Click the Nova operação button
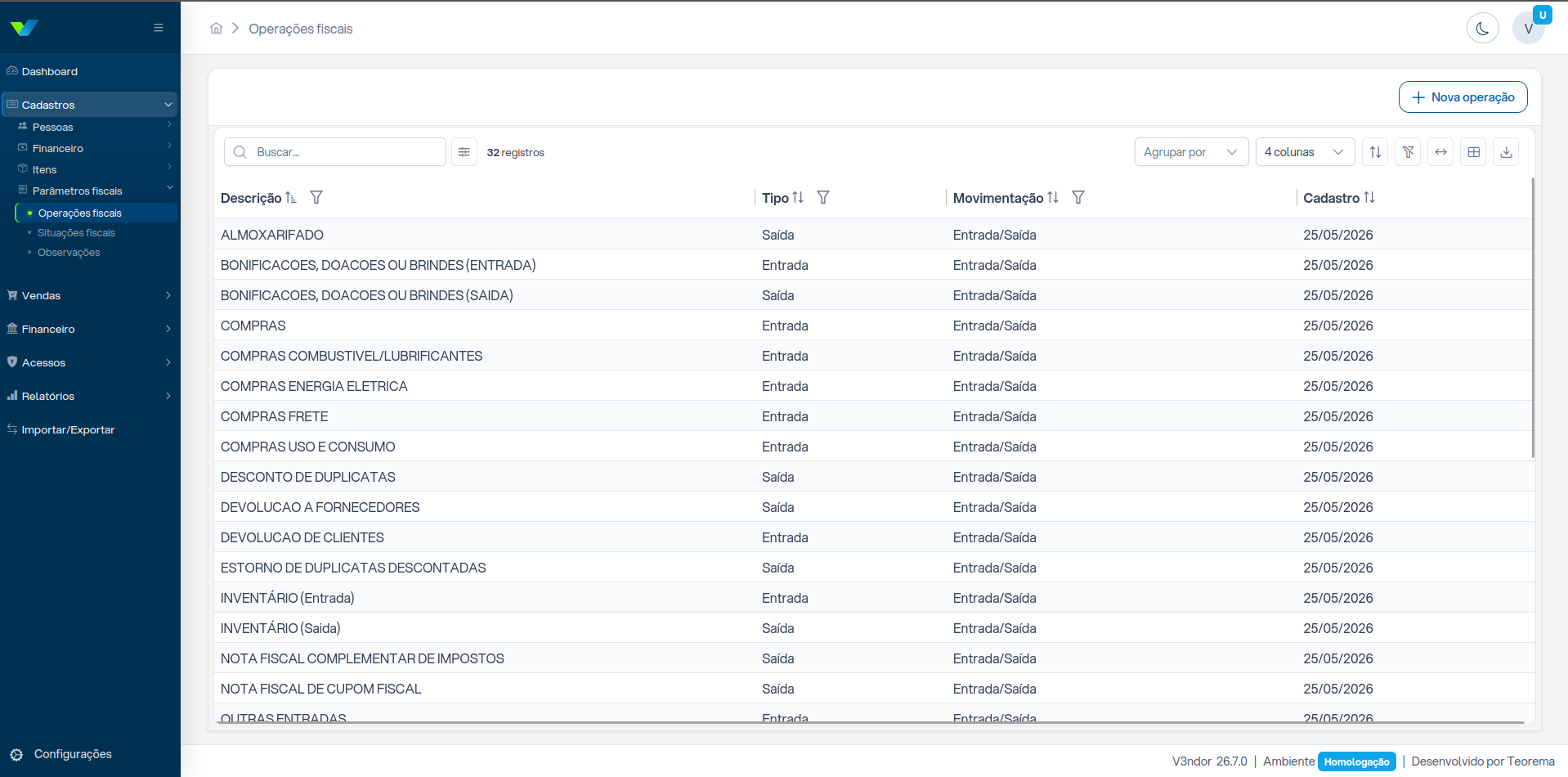Viewport: 1568px width, 777px height. point(1463,97)
